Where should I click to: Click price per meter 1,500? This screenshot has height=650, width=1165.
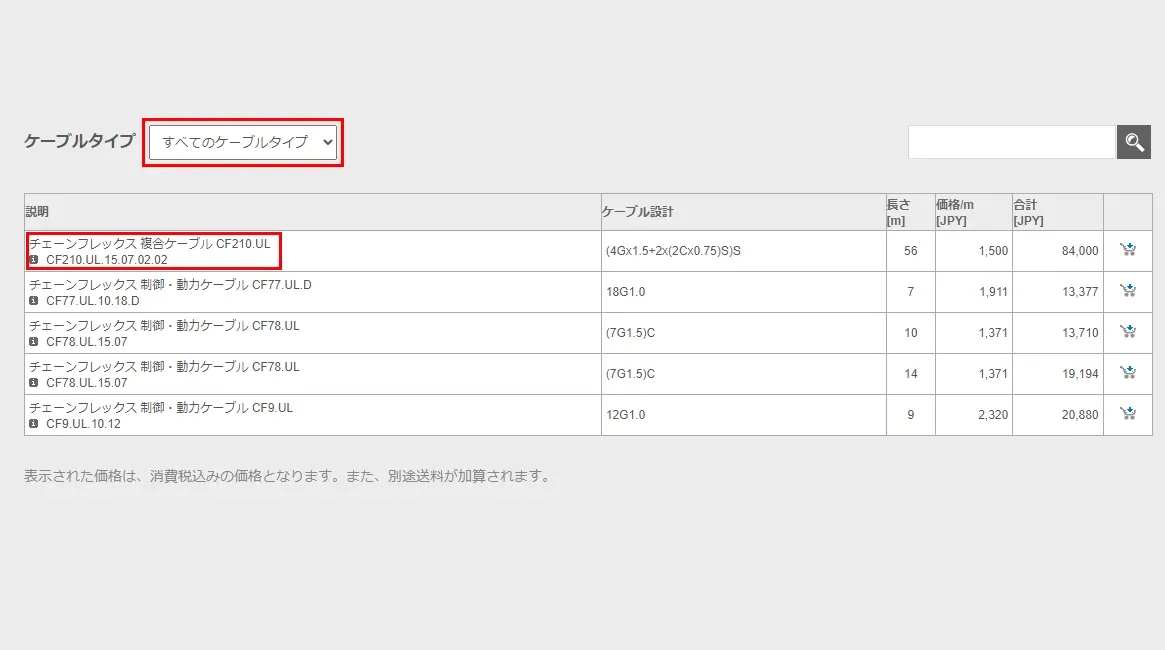(993, 251)
